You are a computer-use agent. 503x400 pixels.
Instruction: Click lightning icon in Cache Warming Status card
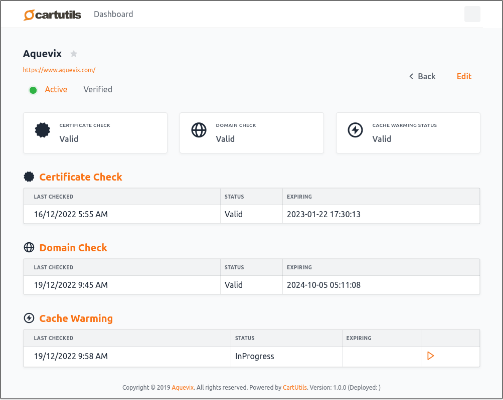click(x=355, y=130)
